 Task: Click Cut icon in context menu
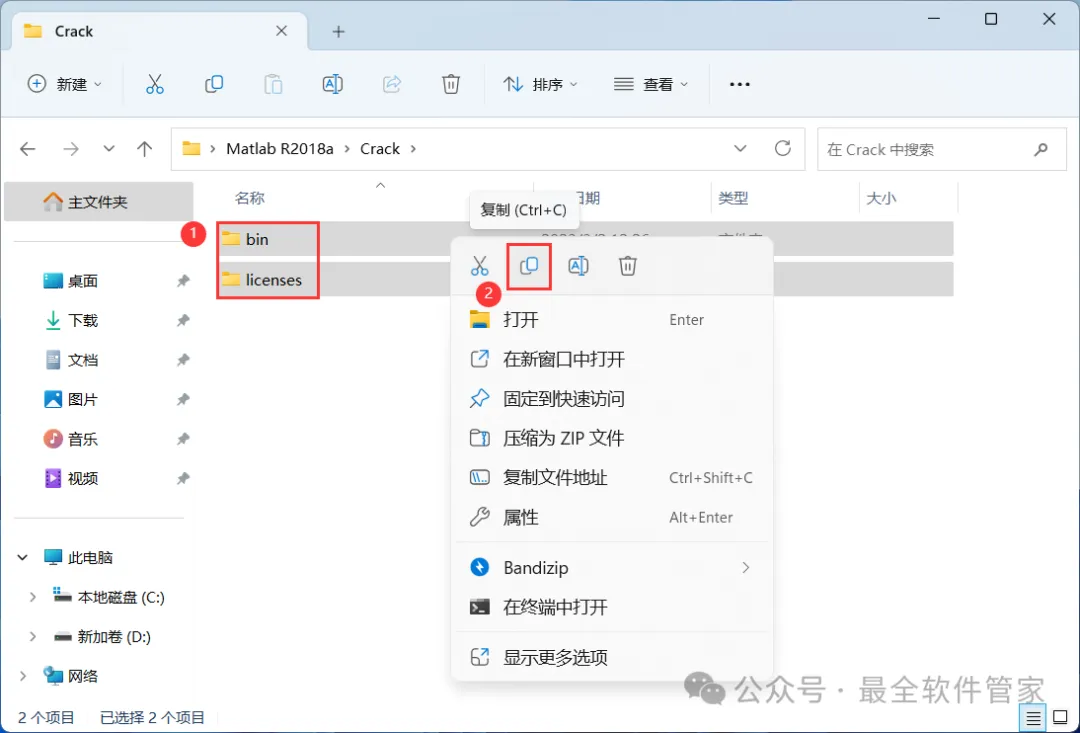tap(479, 266)
